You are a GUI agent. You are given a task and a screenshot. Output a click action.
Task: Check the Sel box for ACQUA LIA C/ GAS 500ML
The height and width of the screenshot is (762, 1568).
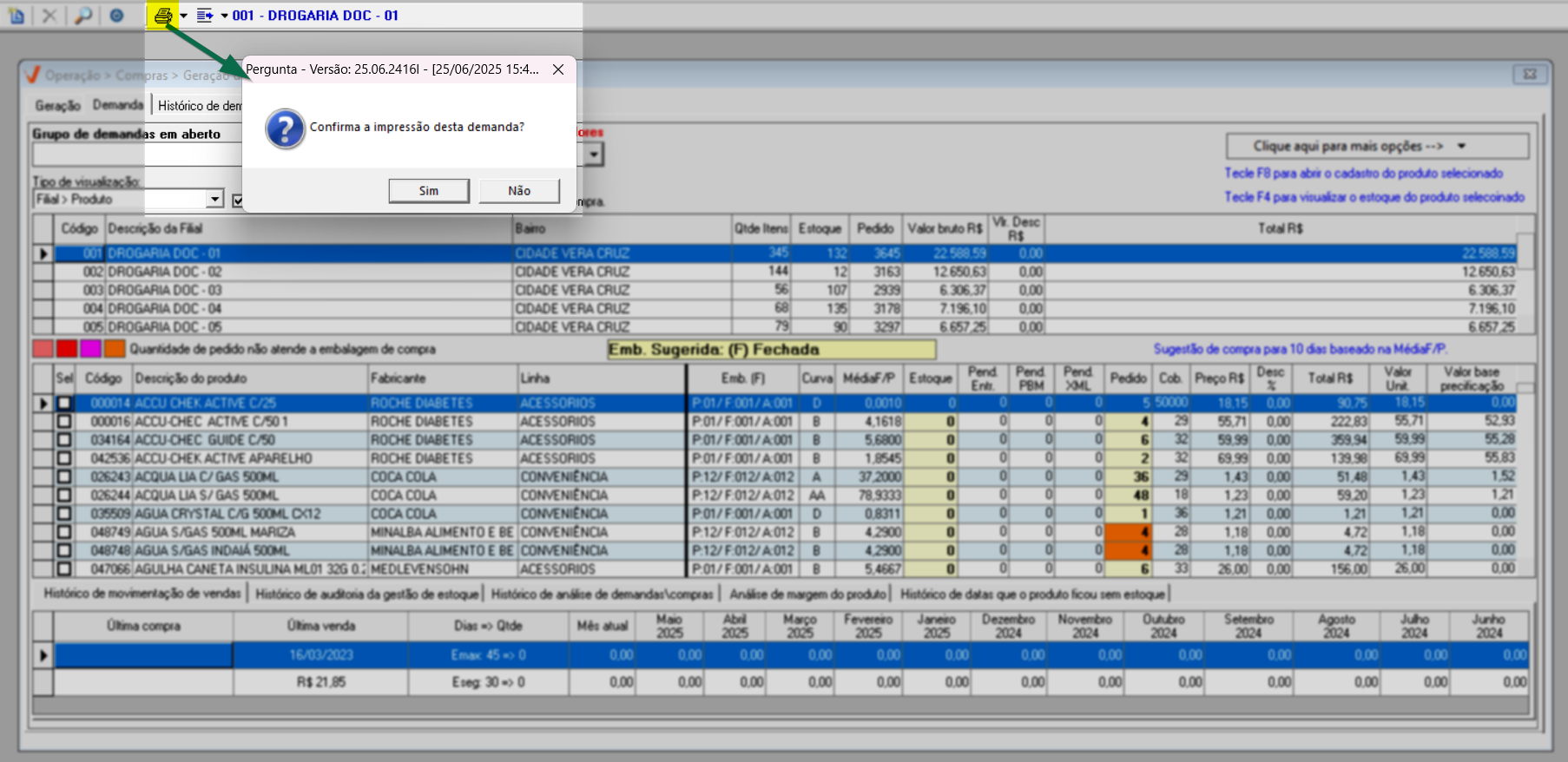click(64, 477)
